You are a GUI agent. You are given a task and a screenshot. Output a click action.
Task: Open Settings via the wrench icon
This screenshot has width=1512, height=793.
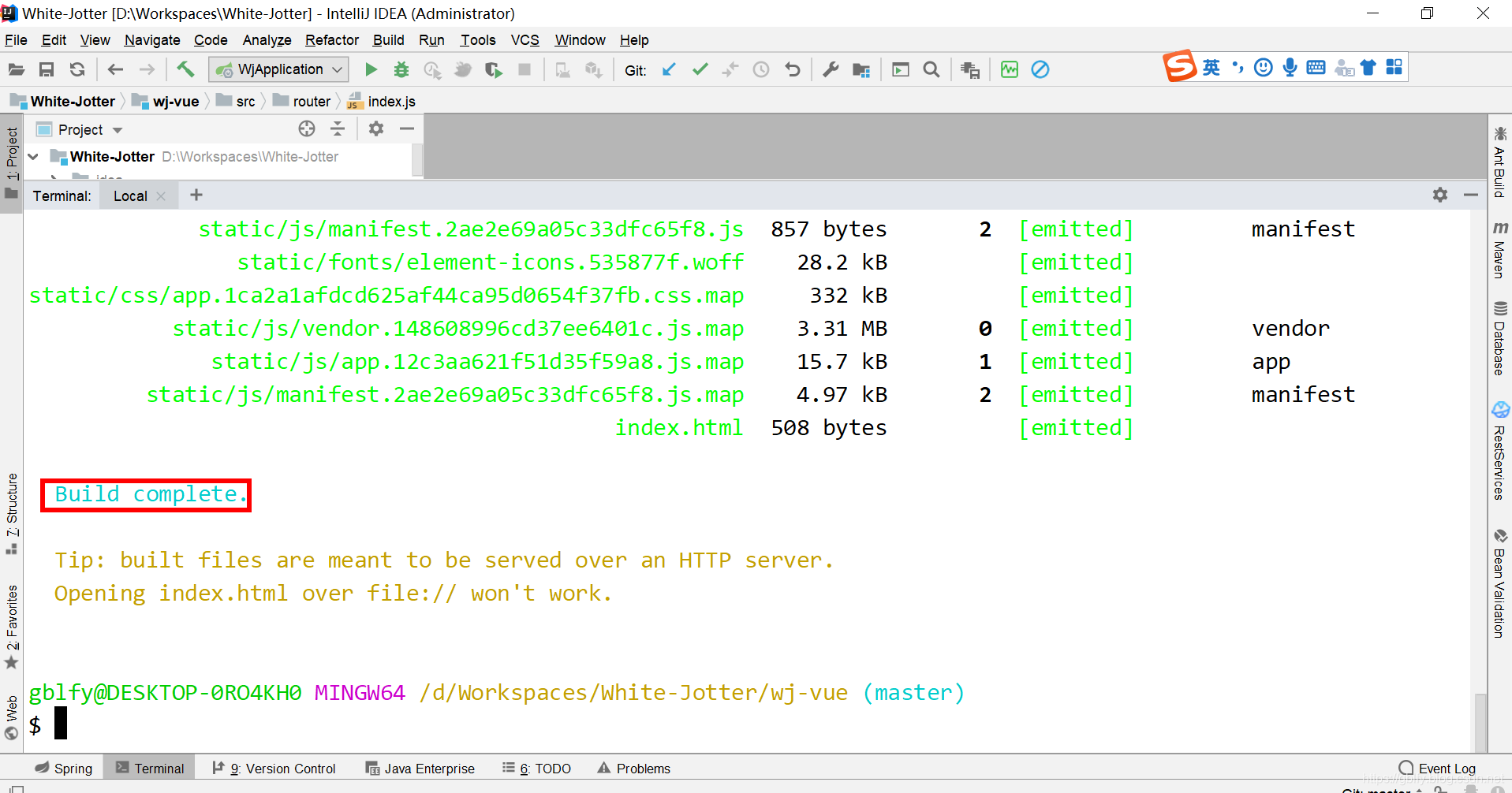coord(831,69)
